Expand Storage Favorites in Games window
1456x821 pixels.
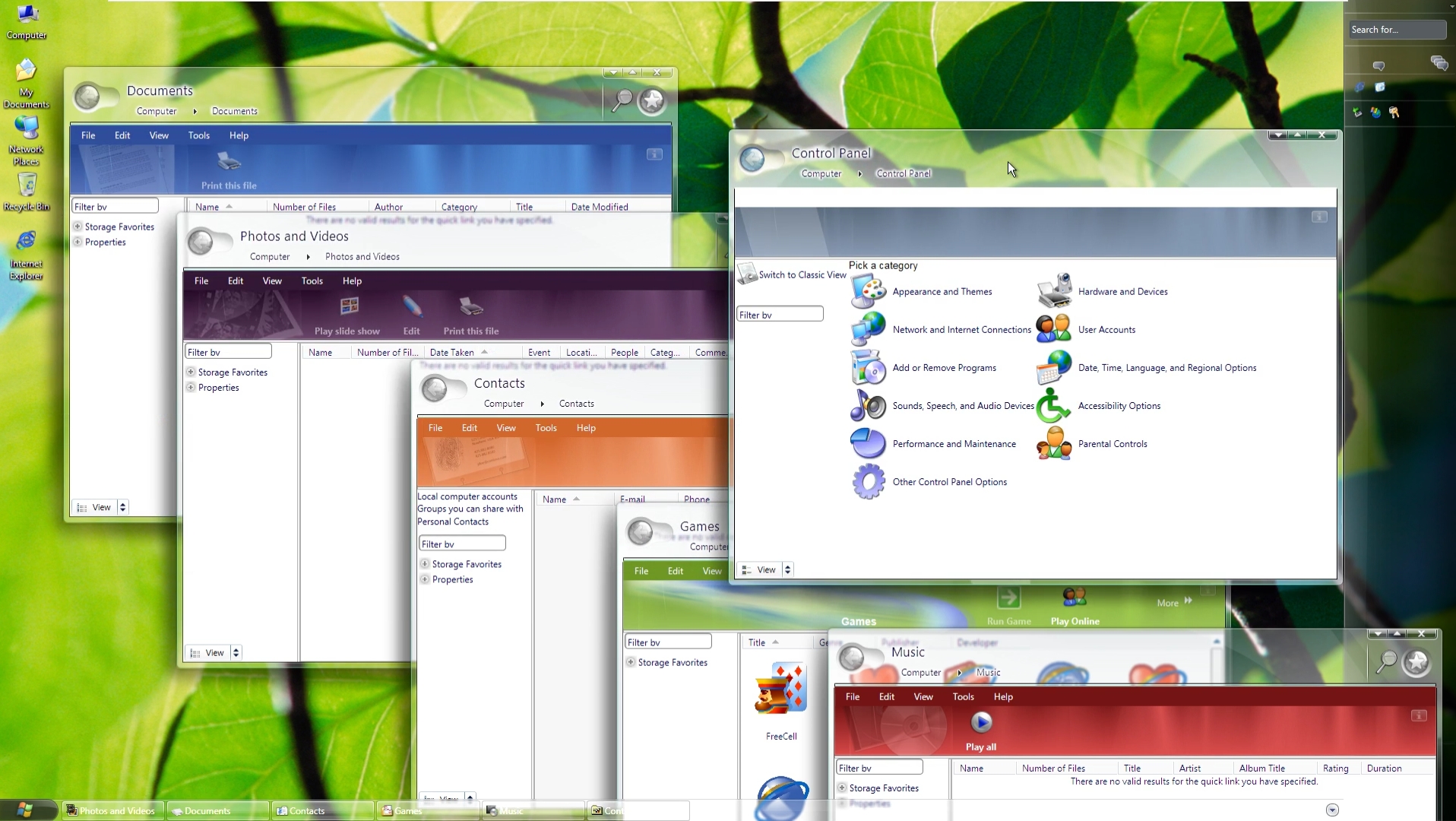click(631, 662)
